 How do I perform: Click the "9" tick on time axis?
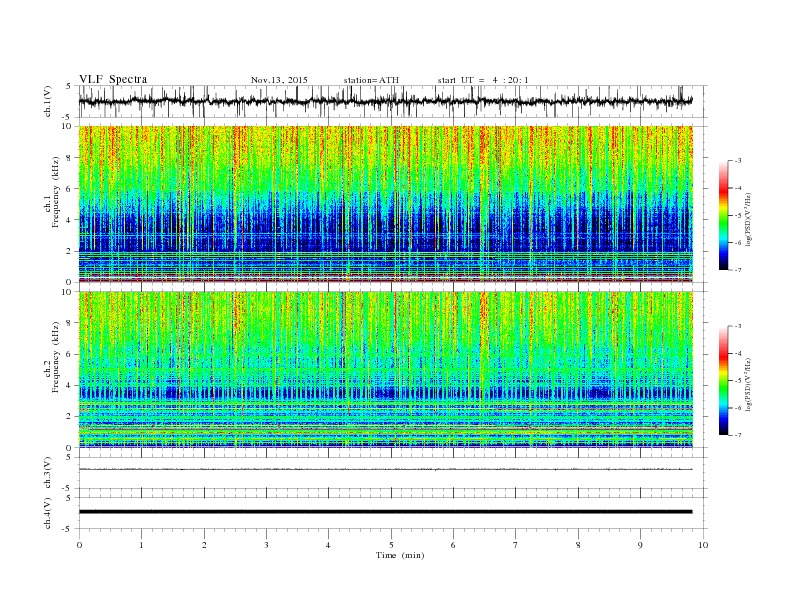click(x=640, y=545)
